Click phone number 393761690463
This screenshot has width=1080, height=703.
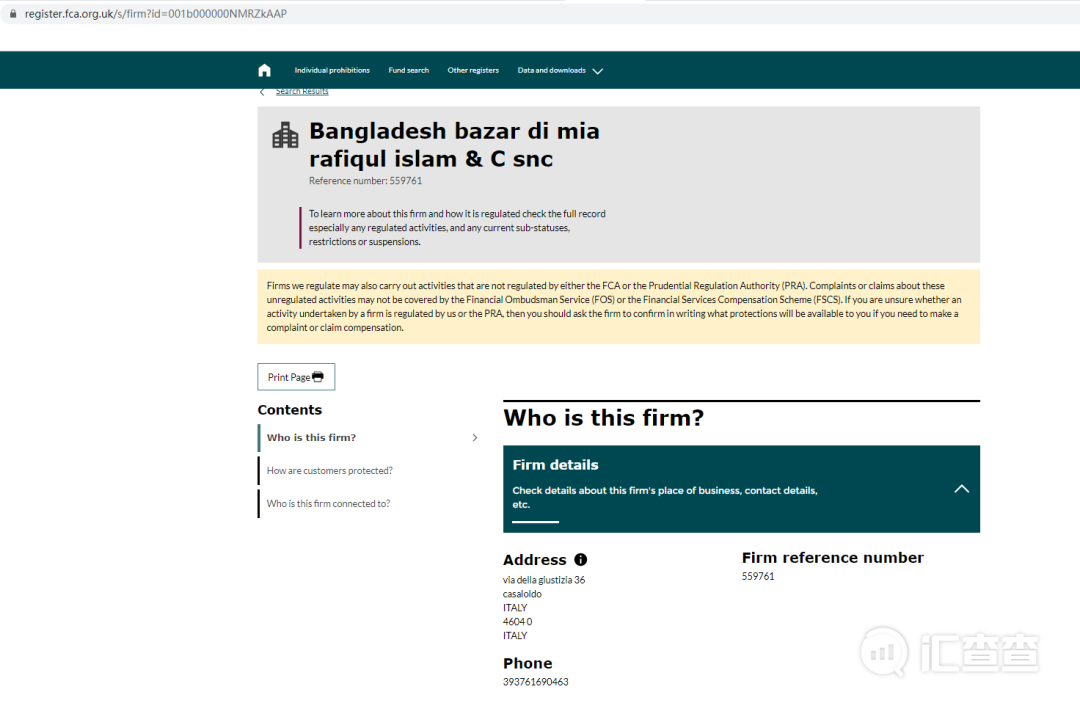[535, 682]
